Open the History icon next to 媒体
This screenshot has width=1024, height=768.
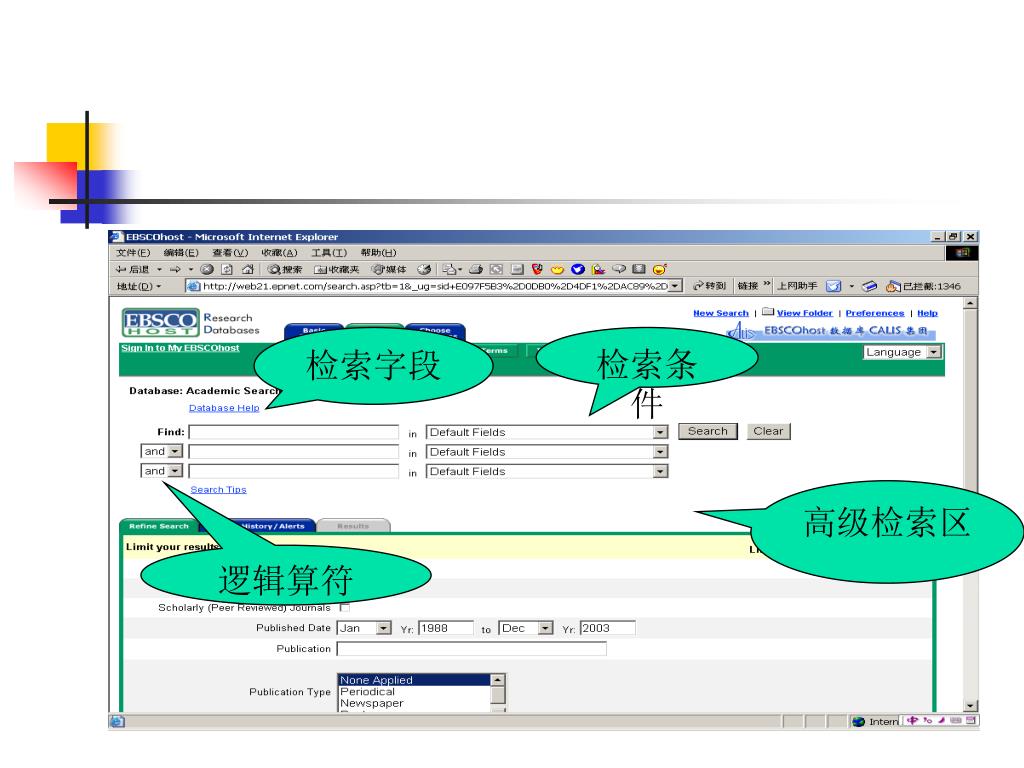click(424, 269)
